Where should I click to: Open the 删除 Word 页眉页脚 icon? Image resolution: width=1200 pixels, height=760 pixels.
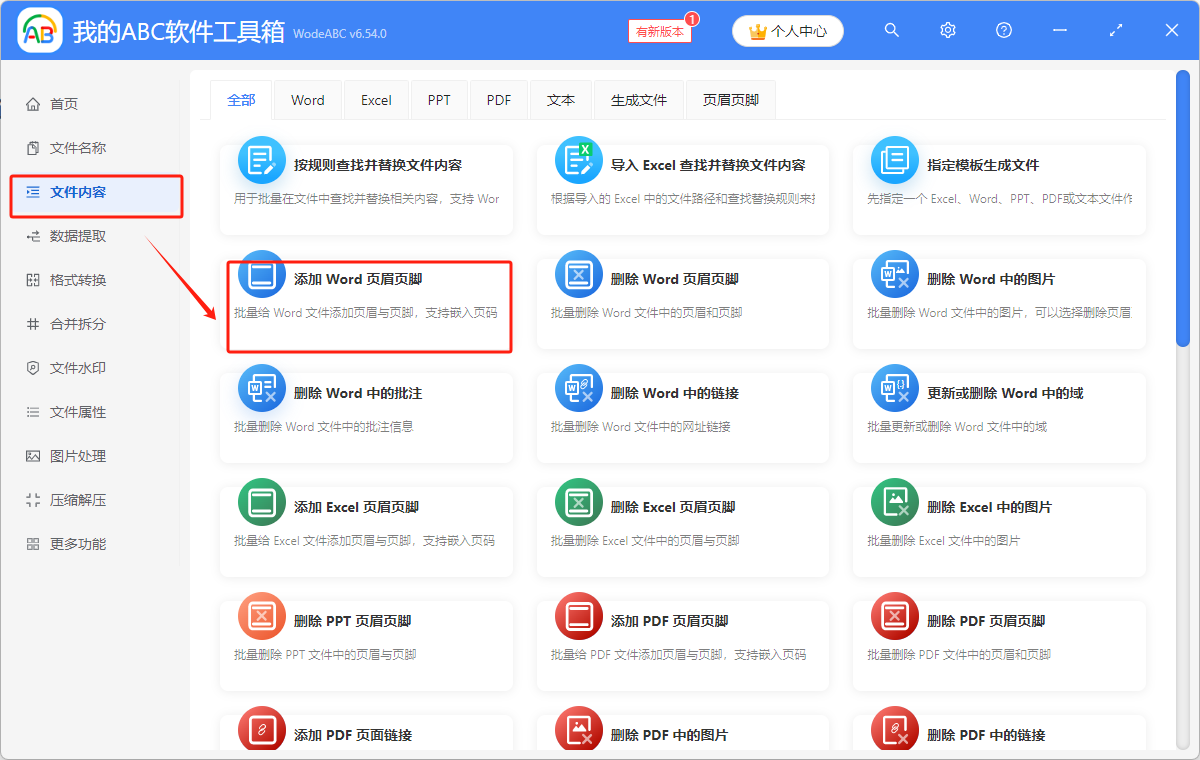pyautogui.click(x=579, y=275)
